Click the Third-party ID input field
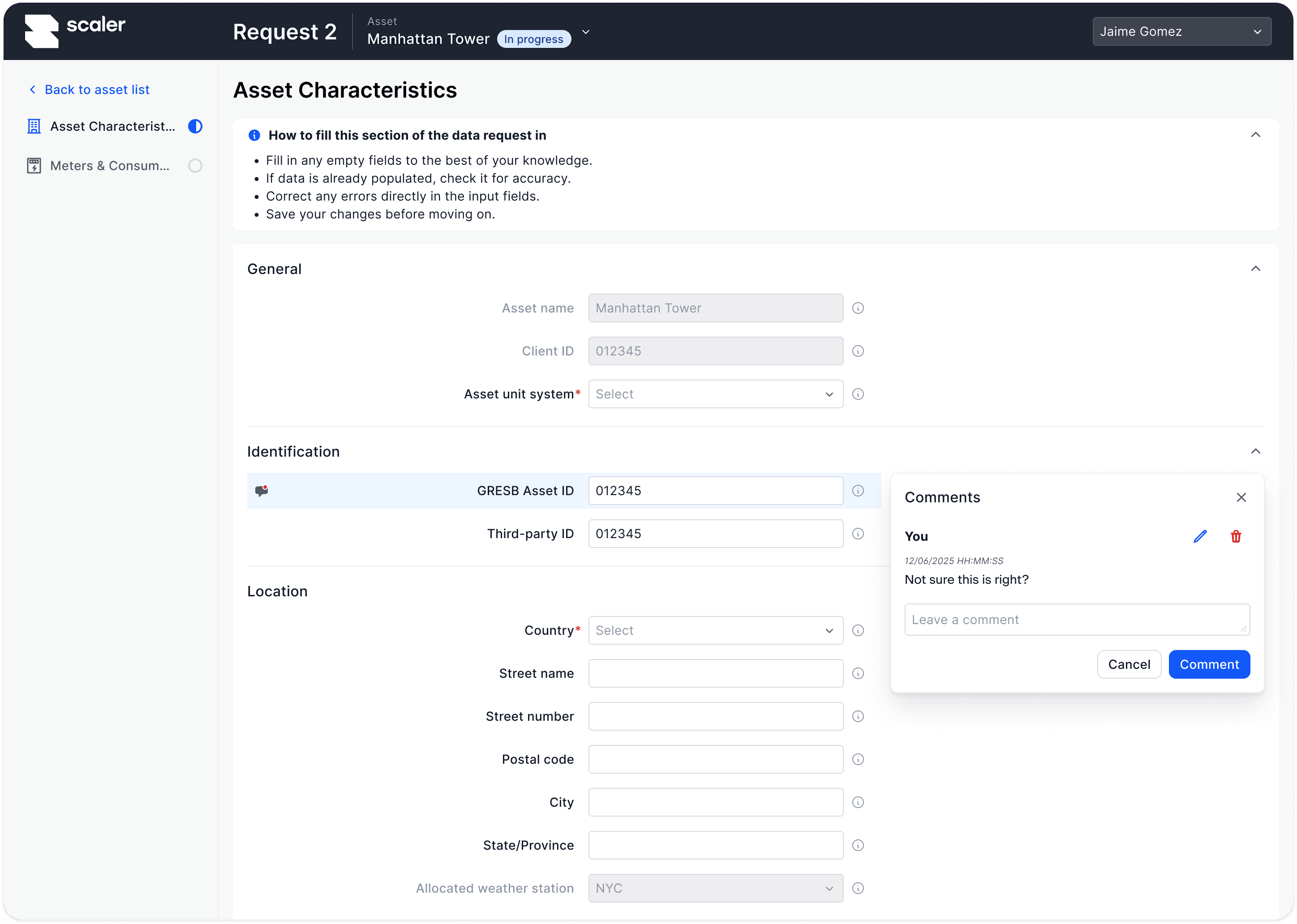 click(x=715, y=534)
